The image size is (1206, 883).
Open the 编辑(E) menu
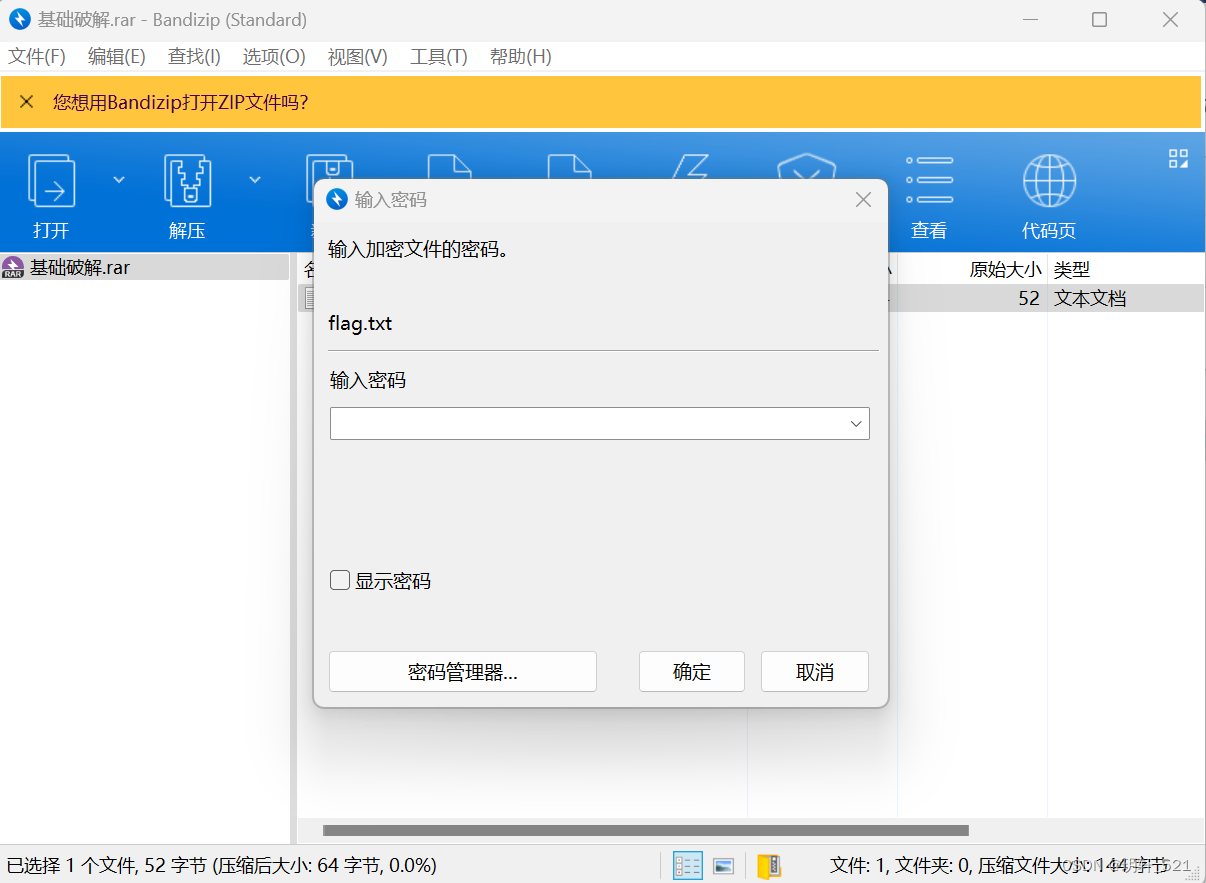coord(116,57)
